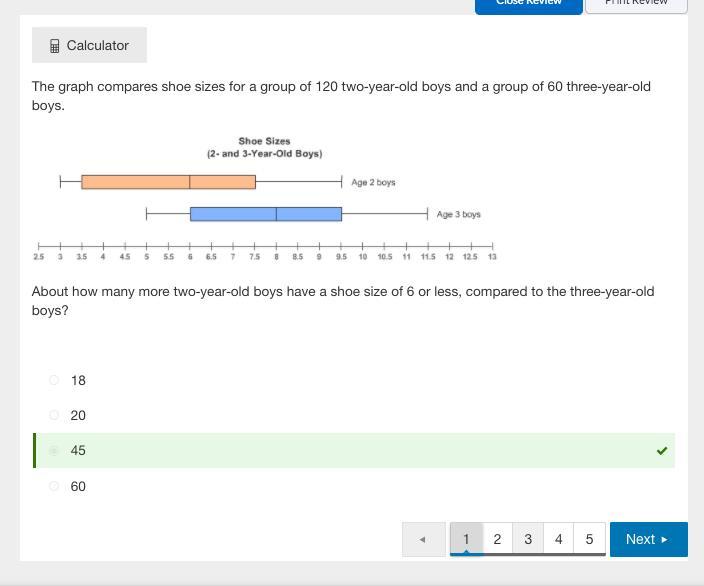
Task: Navigate to question page 4
Action: click(558, 539)
